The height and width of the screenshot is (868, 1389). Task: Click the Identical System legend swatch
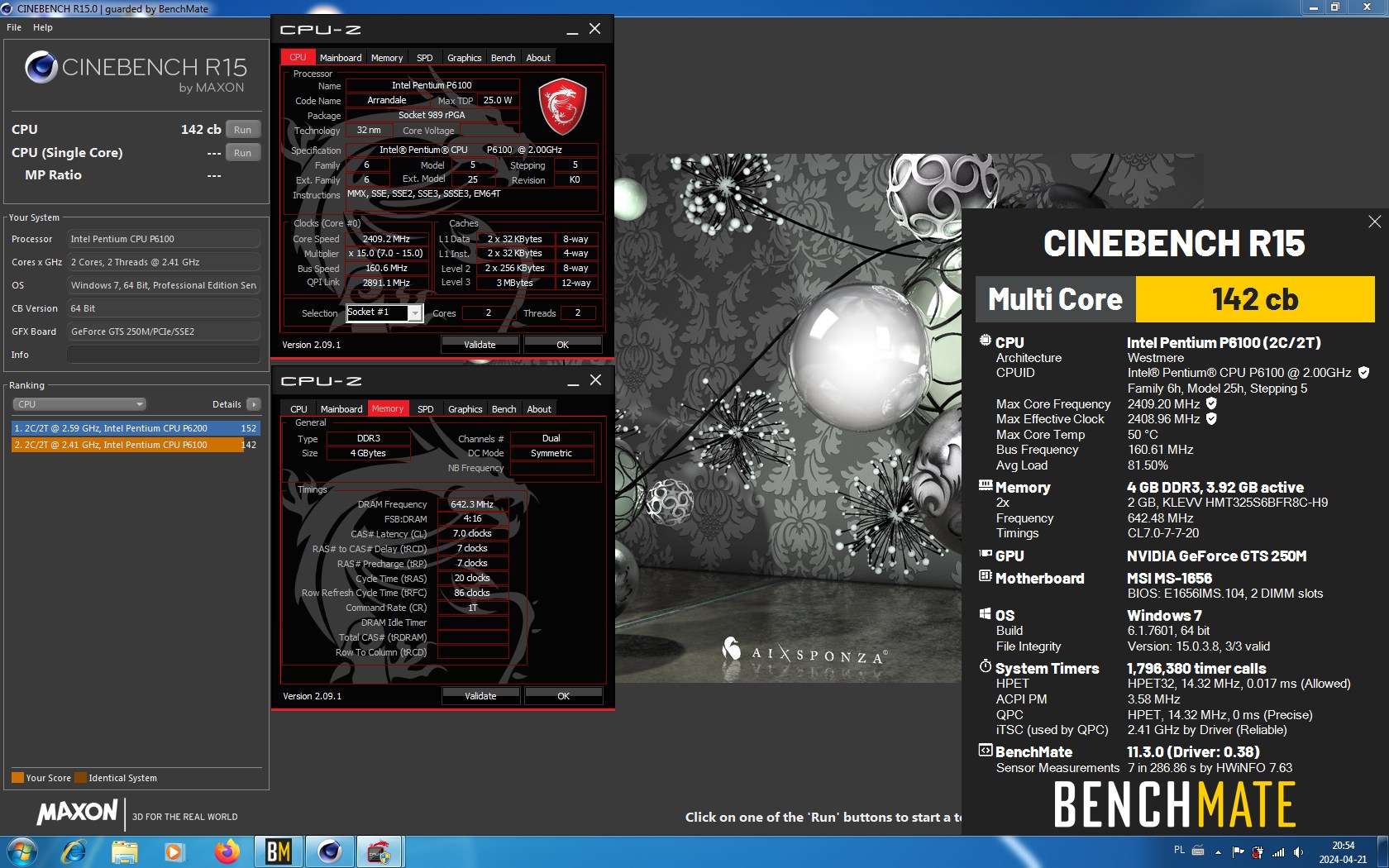(x=80, y=778)
